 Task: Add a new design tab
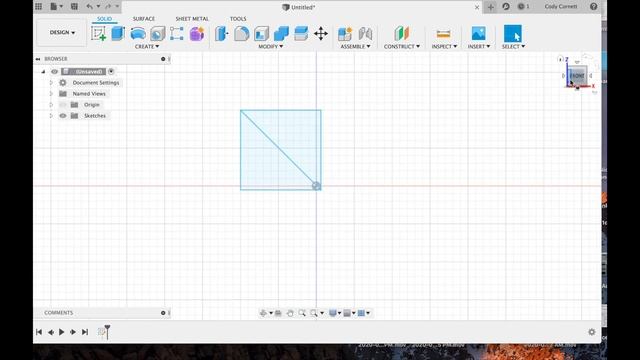tap(491, 7)
